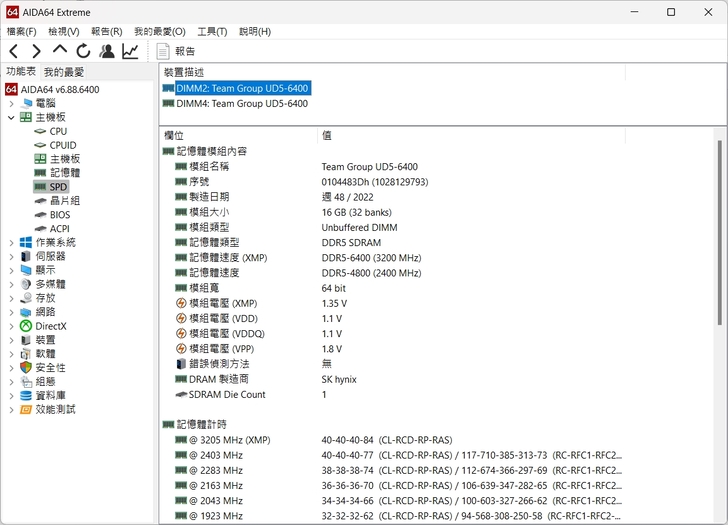Viewport: 728px width, 525px height.
Task: Expand the 電腦 tree node
Action: (11, 103)
